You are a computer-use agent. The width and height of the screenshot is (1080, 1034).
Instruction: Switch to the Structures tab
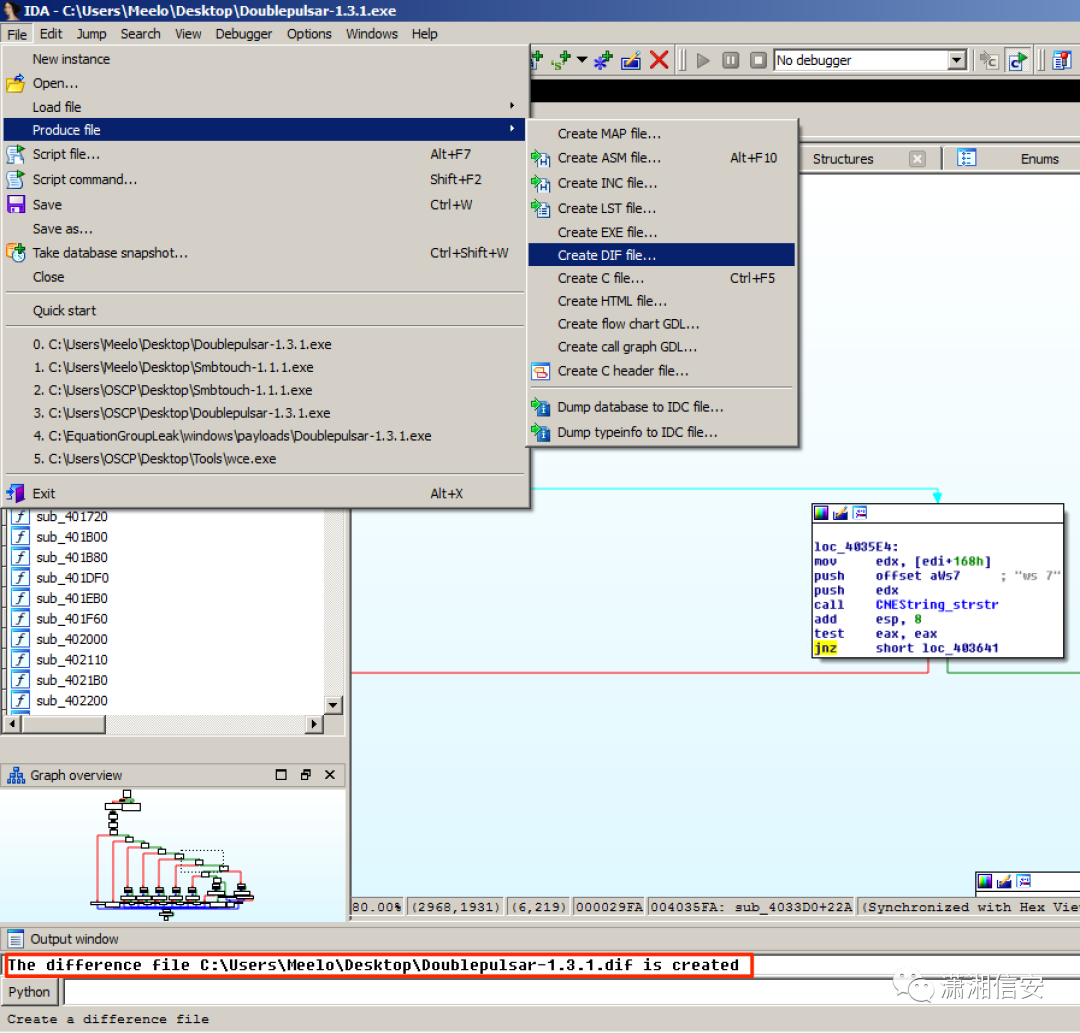coord(843,158)
